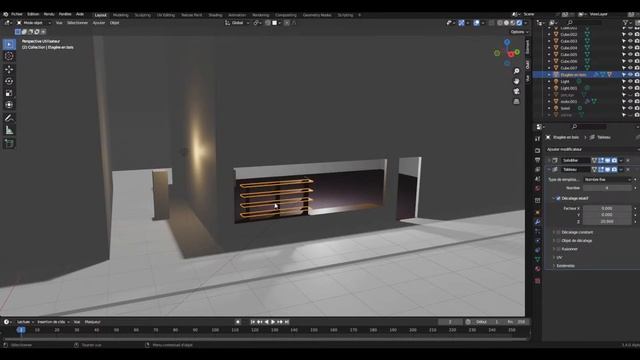
Task: Hide Light object with its eye icon
Action: [x=630, y=81]
